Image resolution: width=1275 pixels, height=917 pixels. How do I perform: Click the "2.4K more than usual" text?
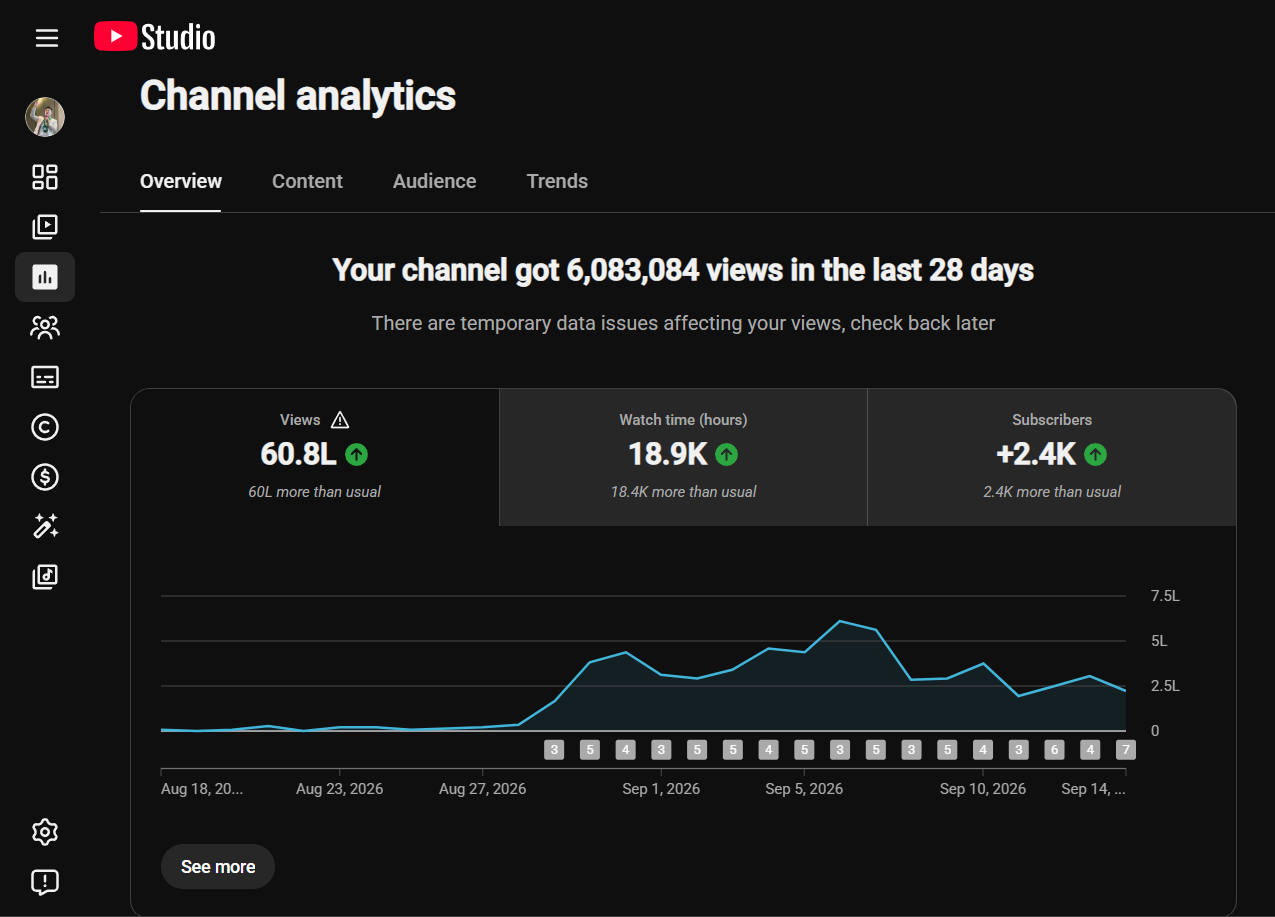(1052, 492)
